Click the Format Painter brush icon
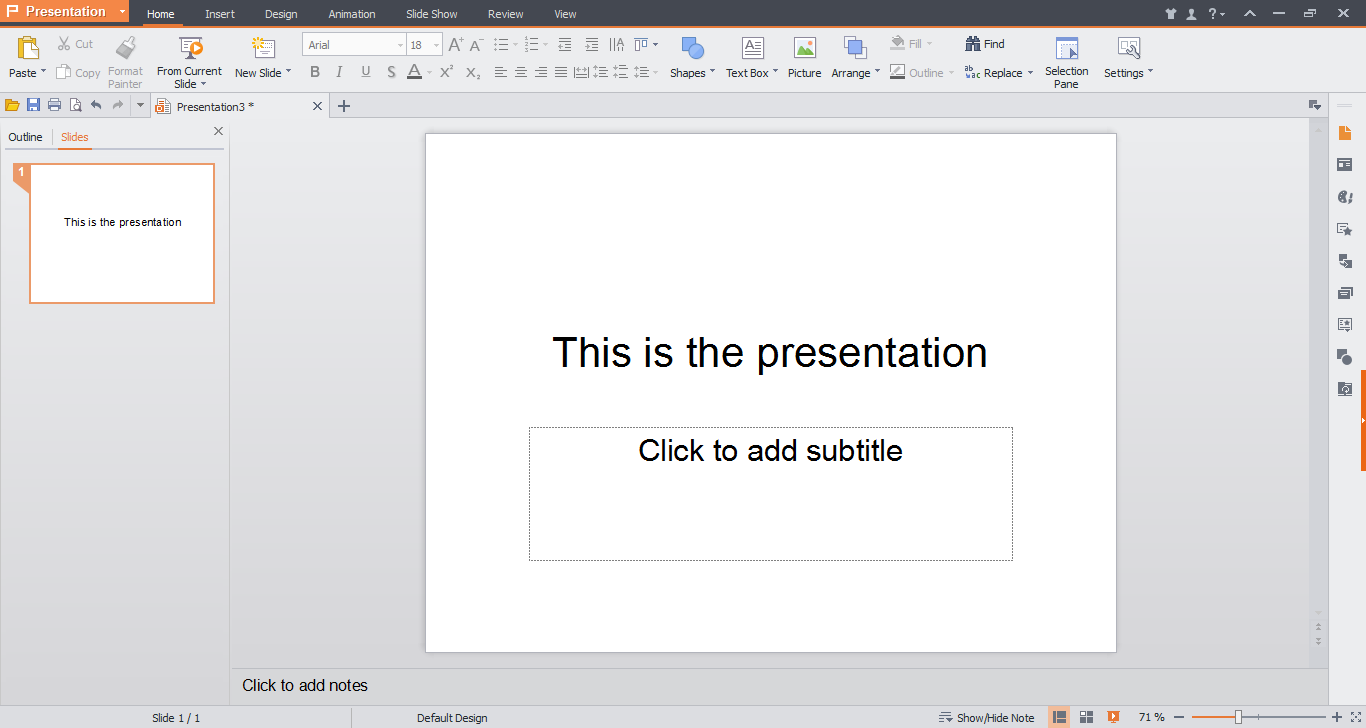Viewport: 1366px width, 728px height. (x=125, y=48)
